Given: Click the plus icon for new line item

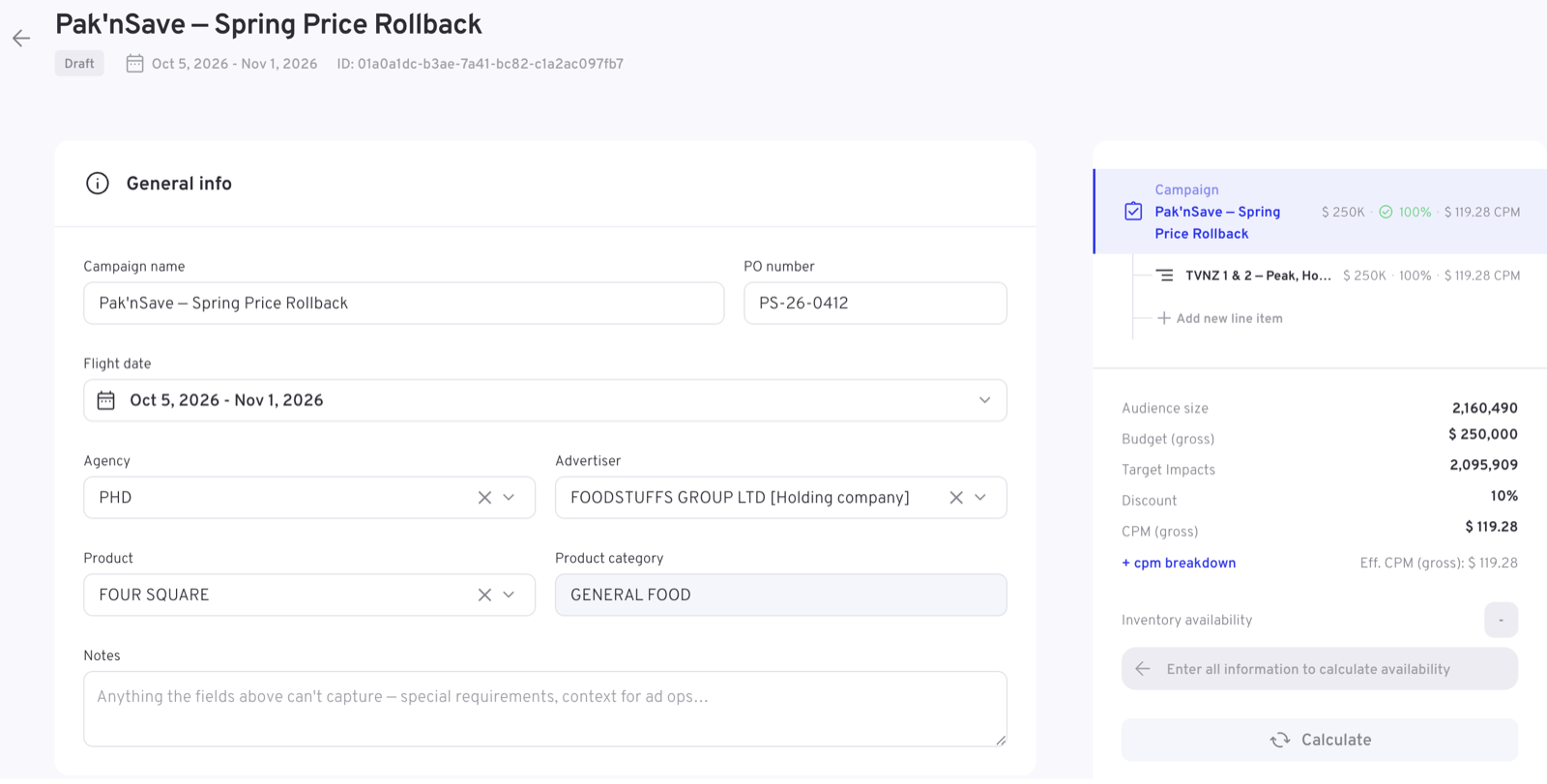Looking at the screenshot, I should point(1164,318).
